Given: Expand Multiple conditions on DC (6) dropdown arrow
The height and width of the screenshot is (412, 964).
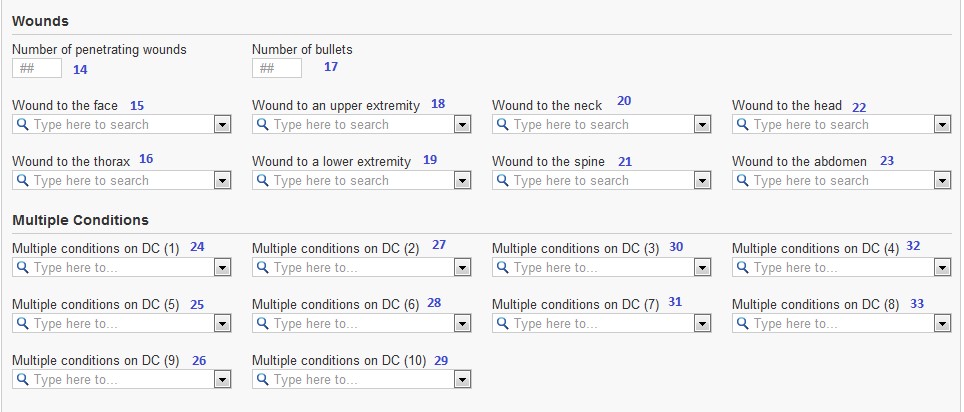Looking at the screenshot, I should pyautogui.click(x=462, y=324).
